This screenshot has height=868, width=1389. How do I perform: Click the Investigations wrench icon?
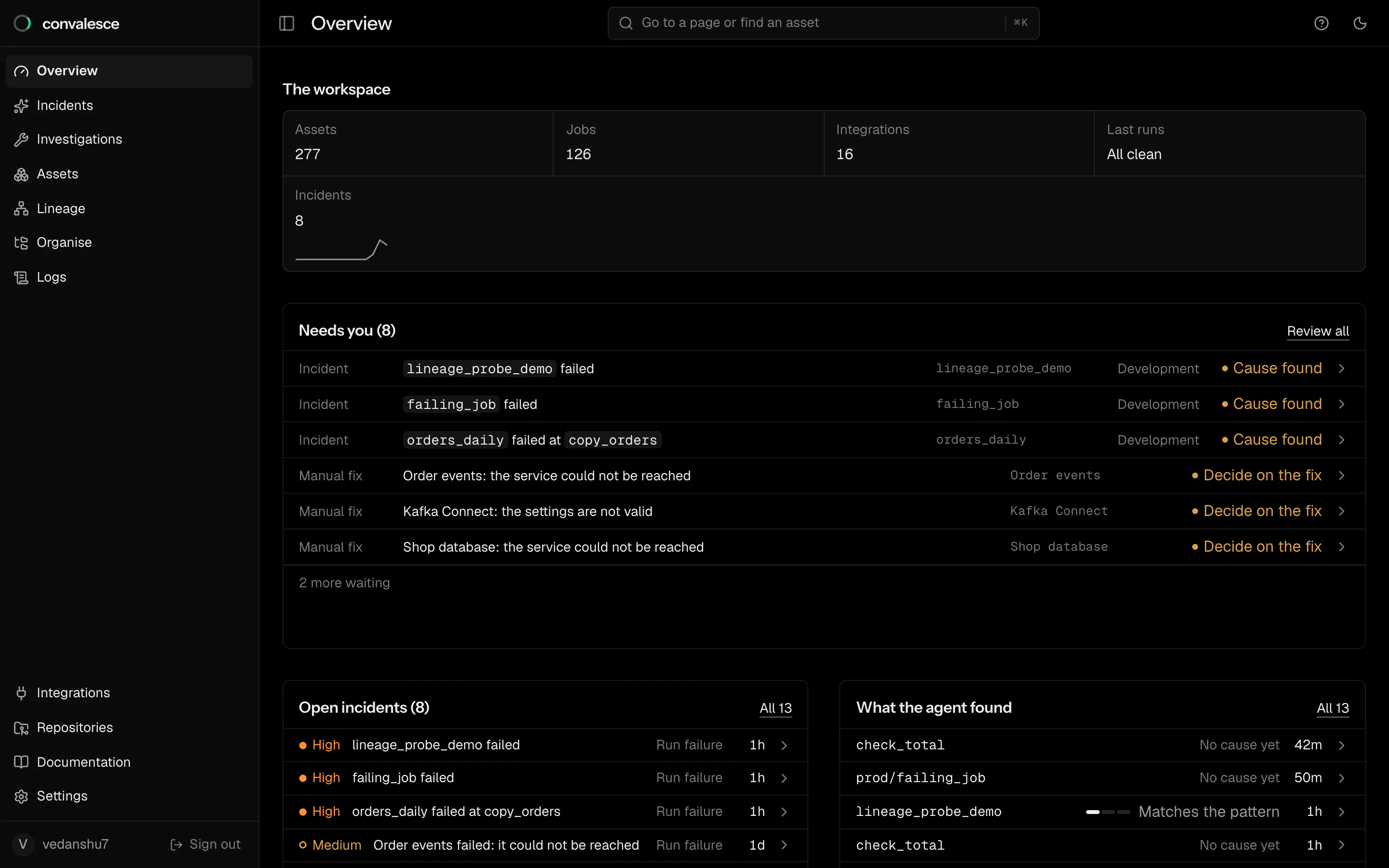21,139
